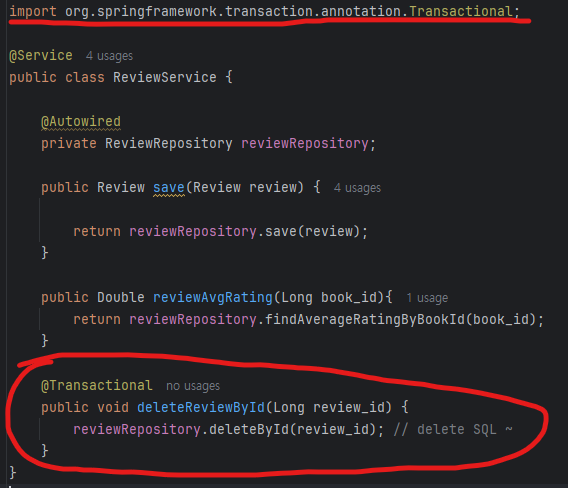Click the Transactional class name in the import line
568x488 pixels.
(x=460, y=12)
